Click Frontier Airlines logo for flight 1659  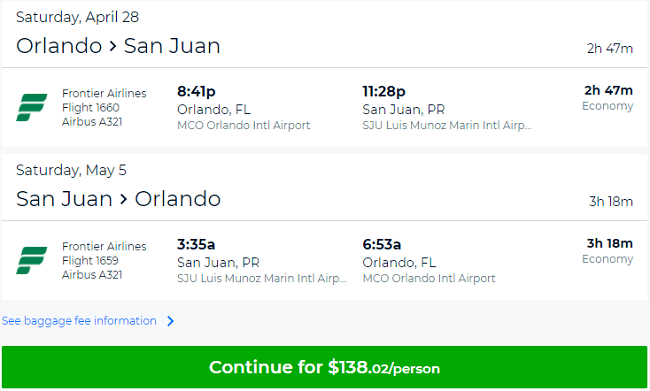(x=32, y=260)
